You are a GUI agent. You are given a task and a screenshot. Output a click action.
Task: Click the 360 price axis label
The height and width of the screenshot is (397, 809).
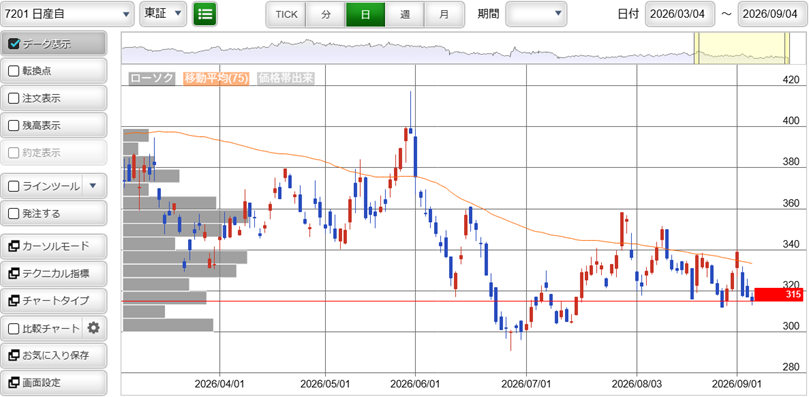click(790, 203)
